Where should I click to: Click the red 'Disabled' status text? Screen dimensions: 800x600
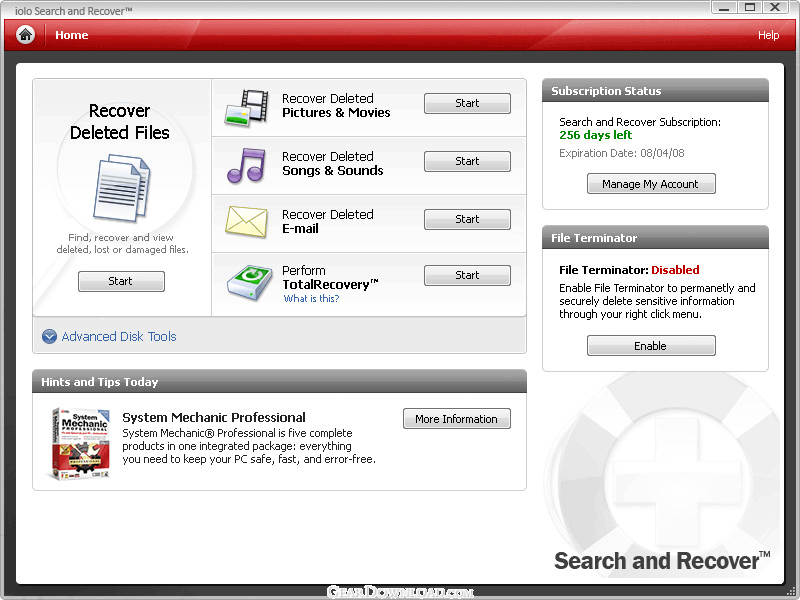675,270
